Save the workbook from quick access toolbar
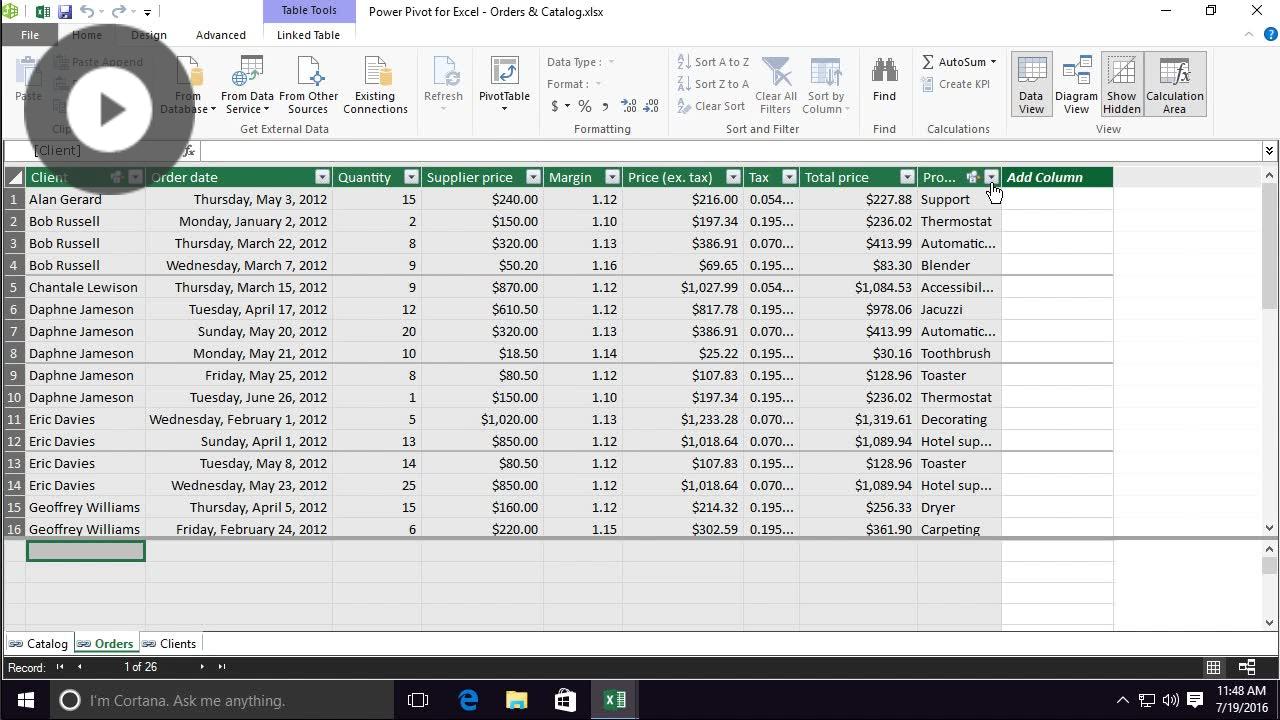The height and width of the screenshot is (720, 1280). tap(65, 12)
